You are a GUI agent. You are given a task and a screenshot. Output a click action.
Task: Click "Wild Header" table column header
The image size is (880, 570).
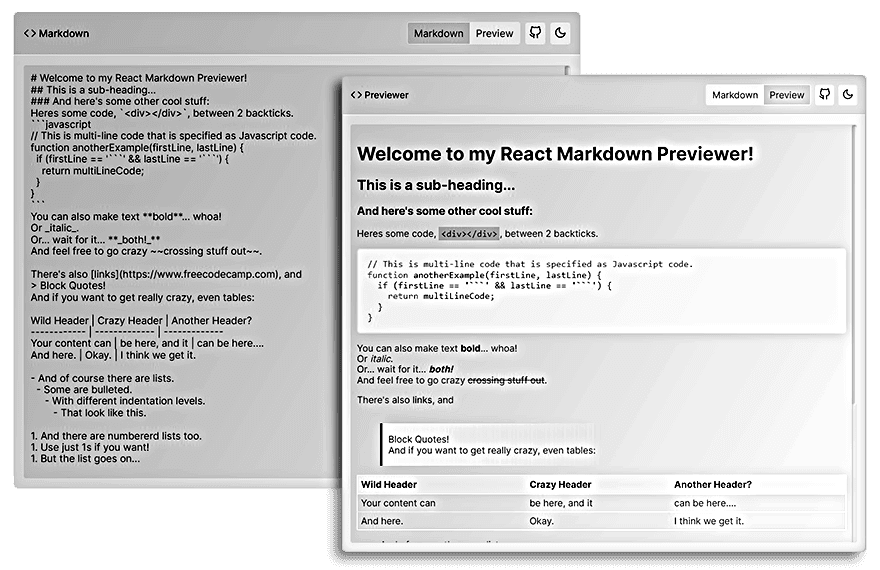click(x=389, y=485)
